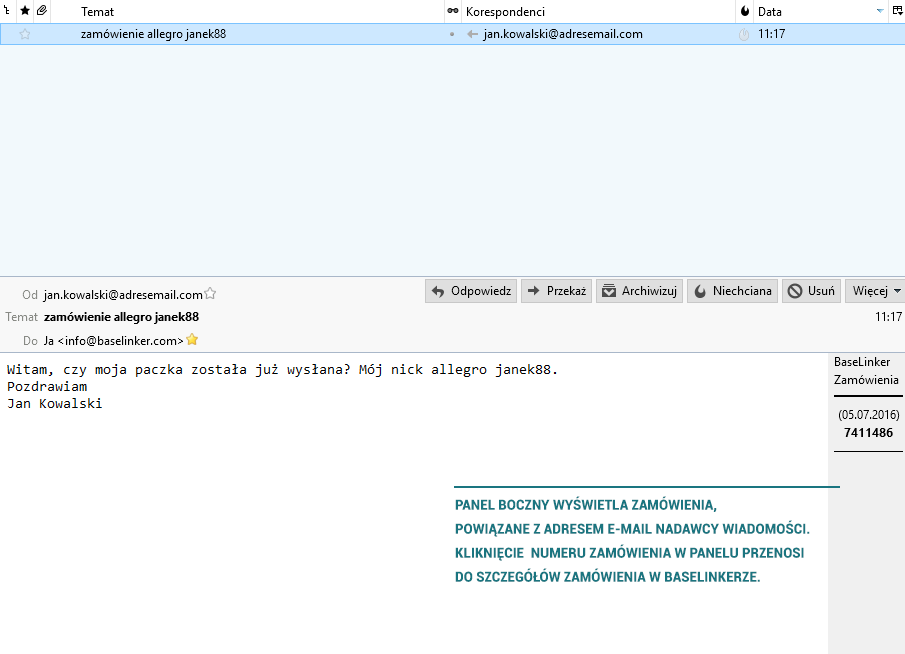This screenshot has width=905, height=654.
Task: Click the reply arrow icon beside the list correspondent
Action: pyautogui.click(x=472, y=34)
